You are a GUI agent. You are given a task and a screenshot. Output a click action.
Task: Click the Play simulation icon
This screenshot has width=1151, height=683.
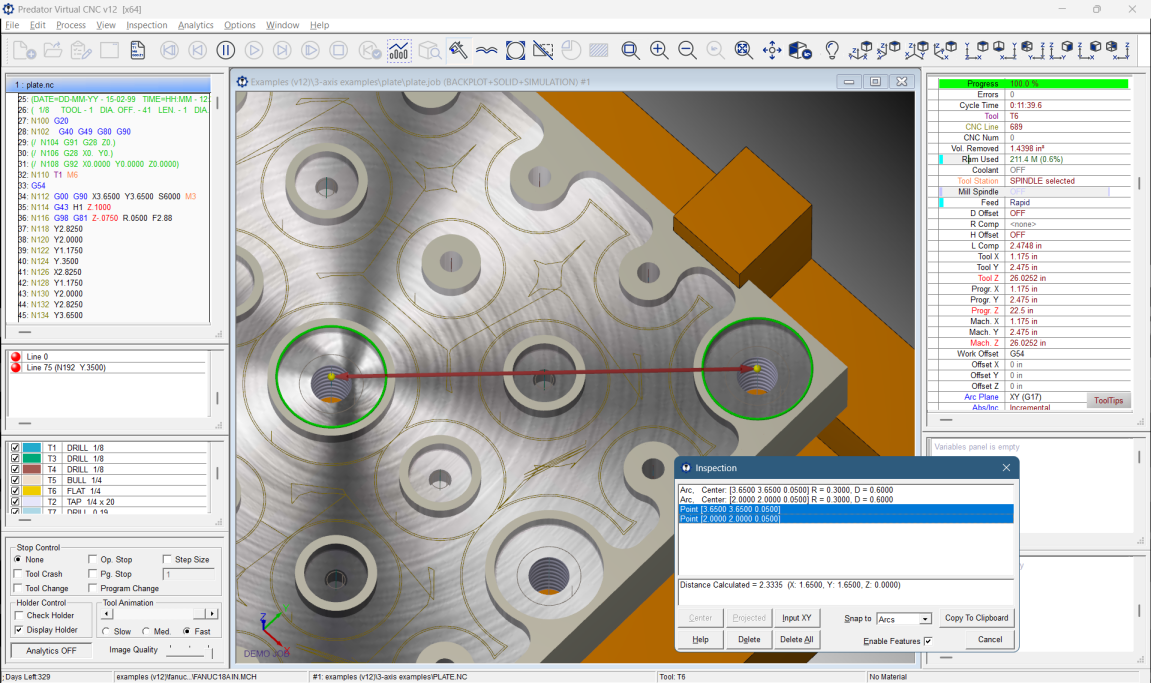pyautogui.click(x=253, y=49)
